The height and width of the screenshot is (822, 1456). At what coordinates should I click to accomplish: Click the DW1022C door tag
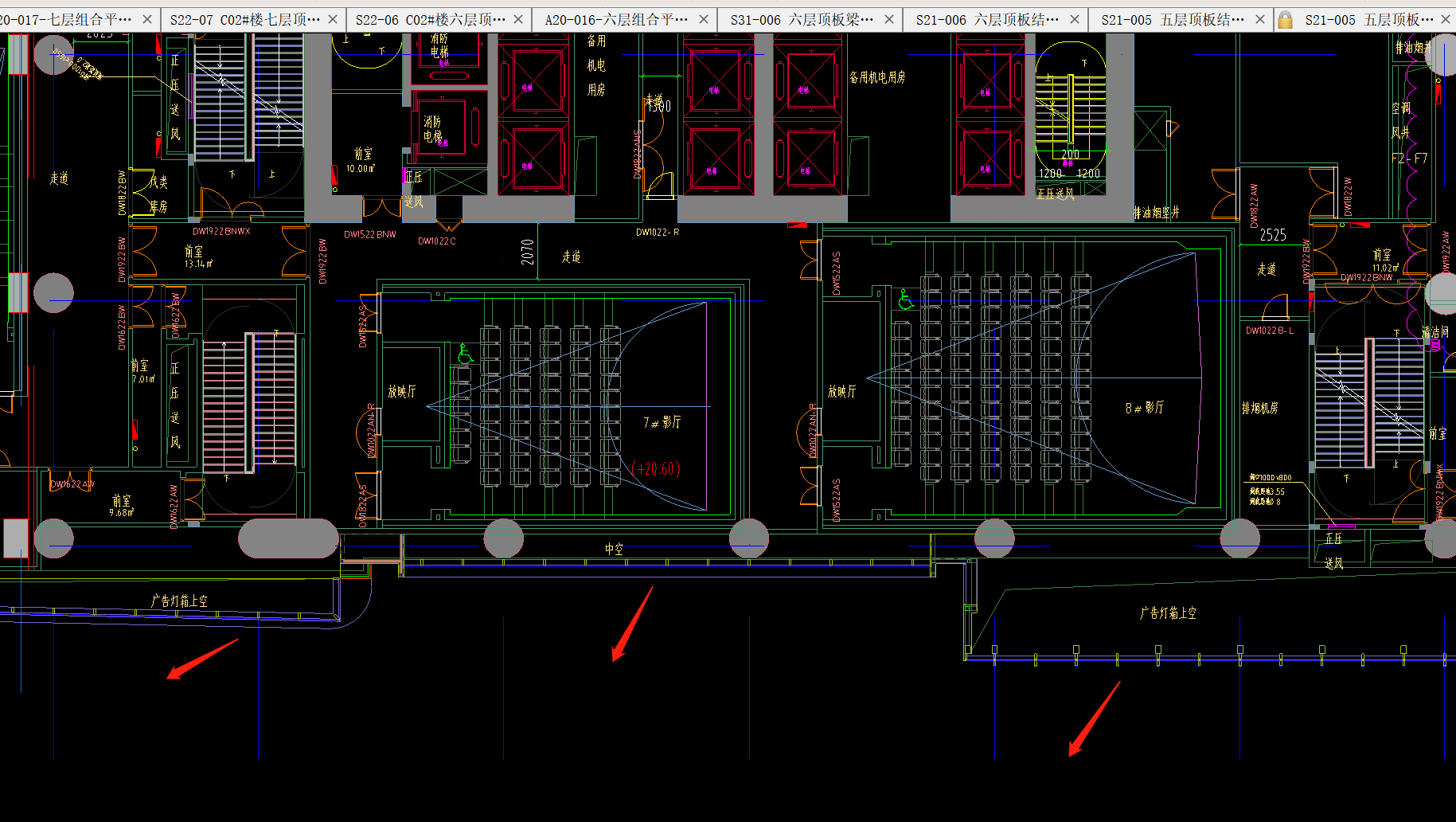437,241
